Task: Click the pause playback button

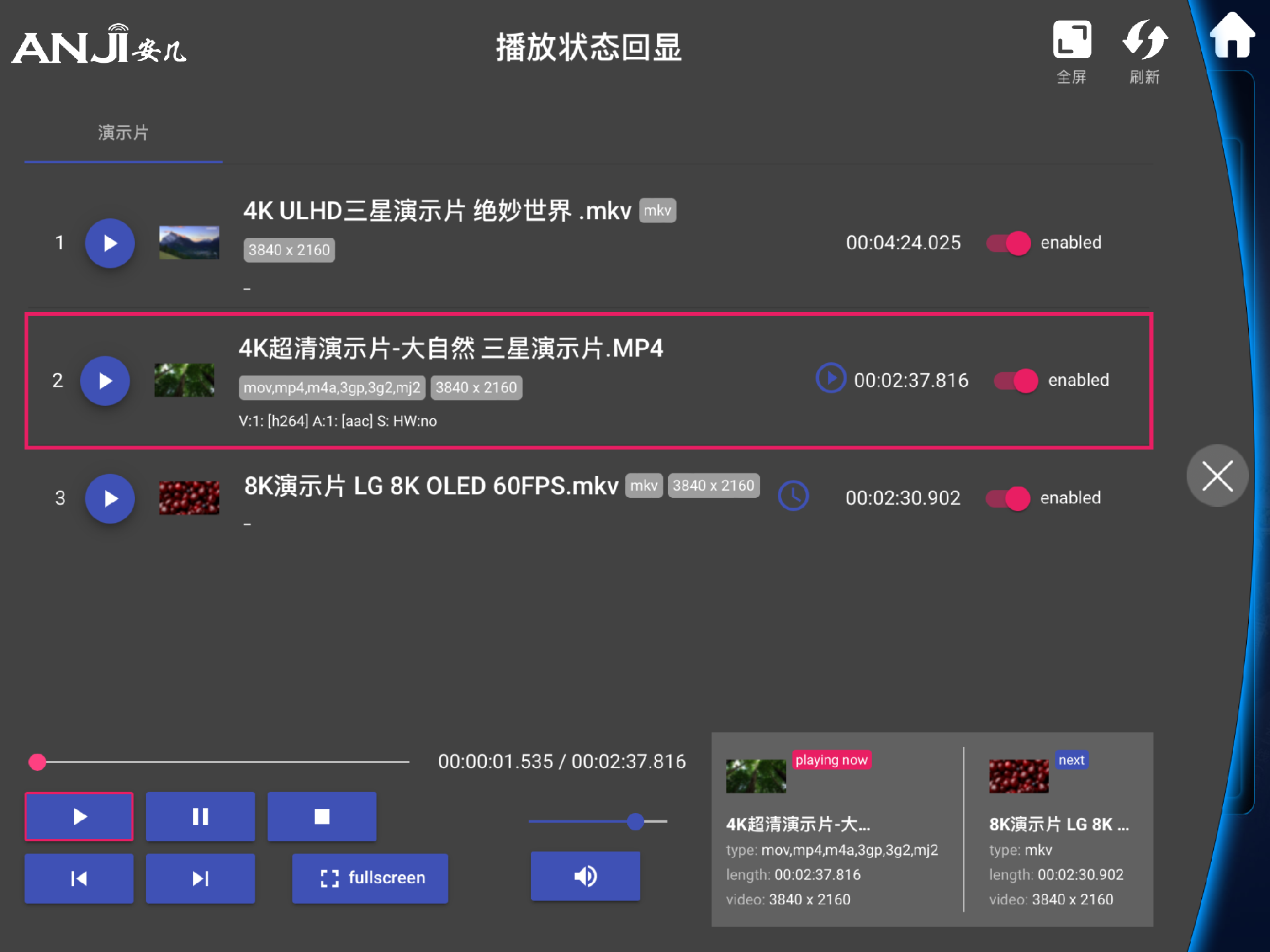Action: click(200, 816)
